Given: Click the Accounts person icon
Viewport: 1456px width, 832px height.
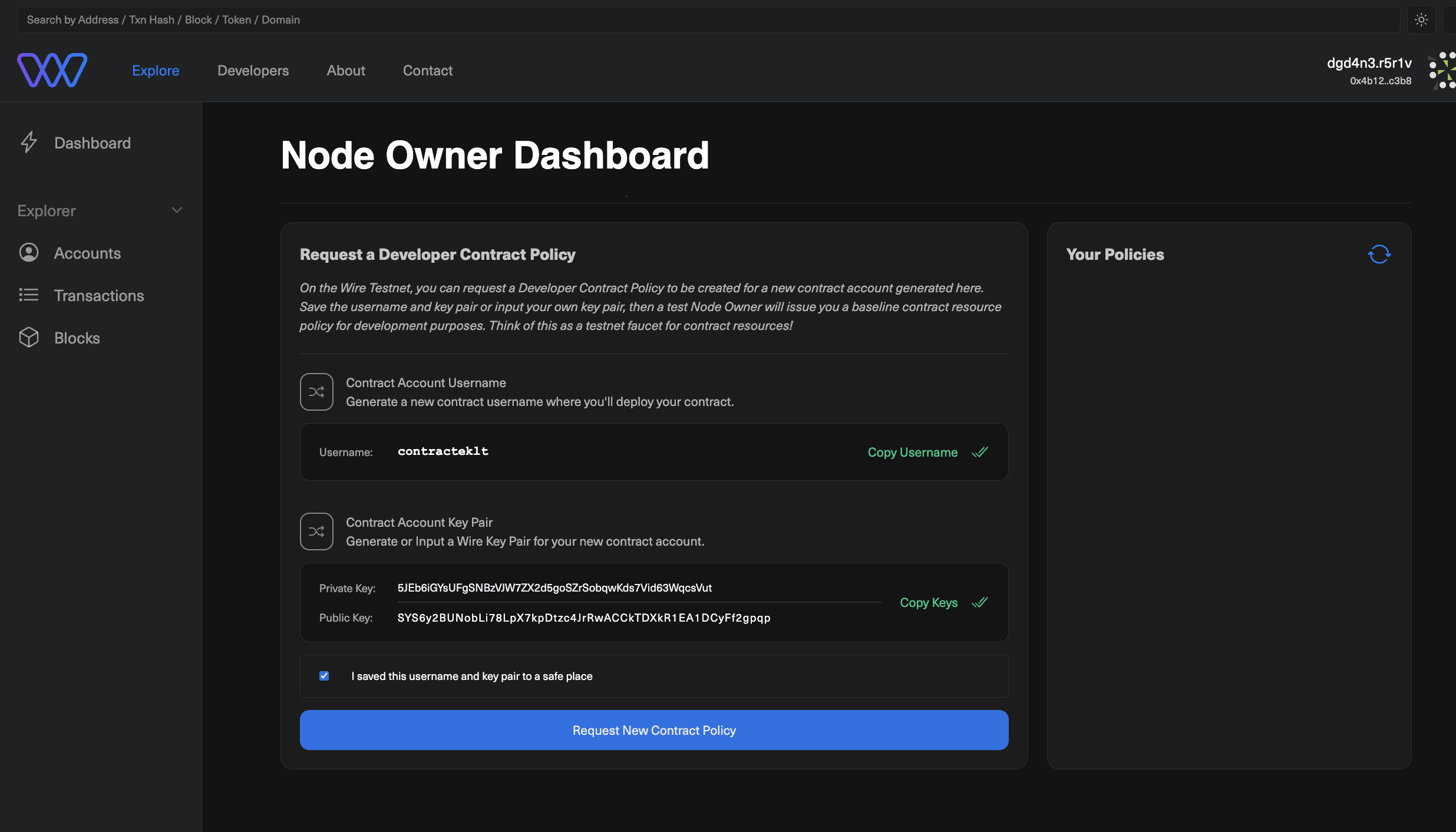Looking at the screenshot, I should [x=28, y=253].
